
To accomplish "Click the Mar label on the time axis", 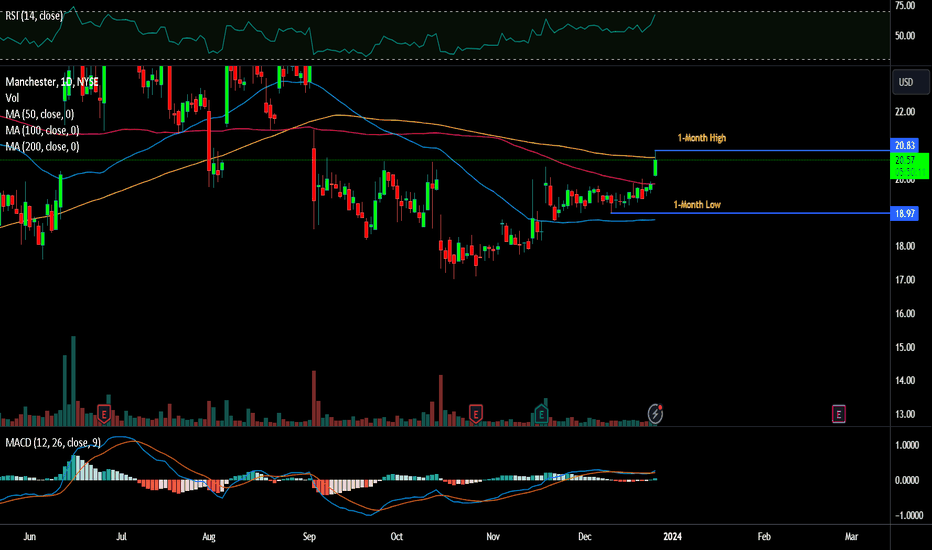I will tap(851, 536).
